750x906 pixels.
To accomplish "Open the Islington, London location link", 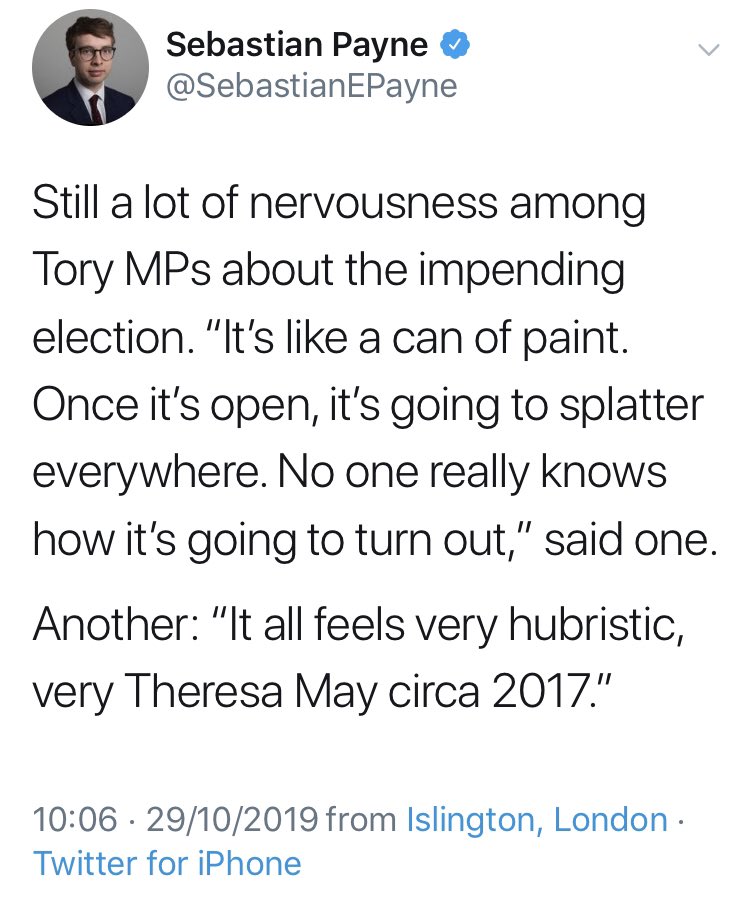I will coord(537,820).
